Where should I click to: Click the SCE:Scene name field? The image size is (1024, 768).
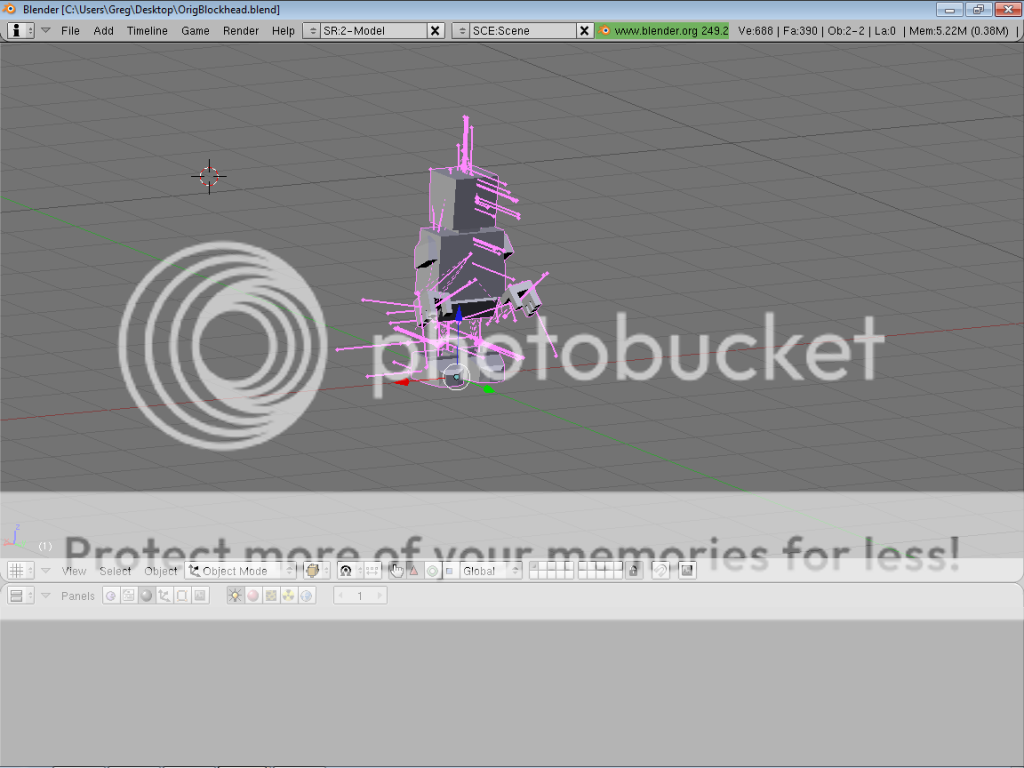pos(523,31)
